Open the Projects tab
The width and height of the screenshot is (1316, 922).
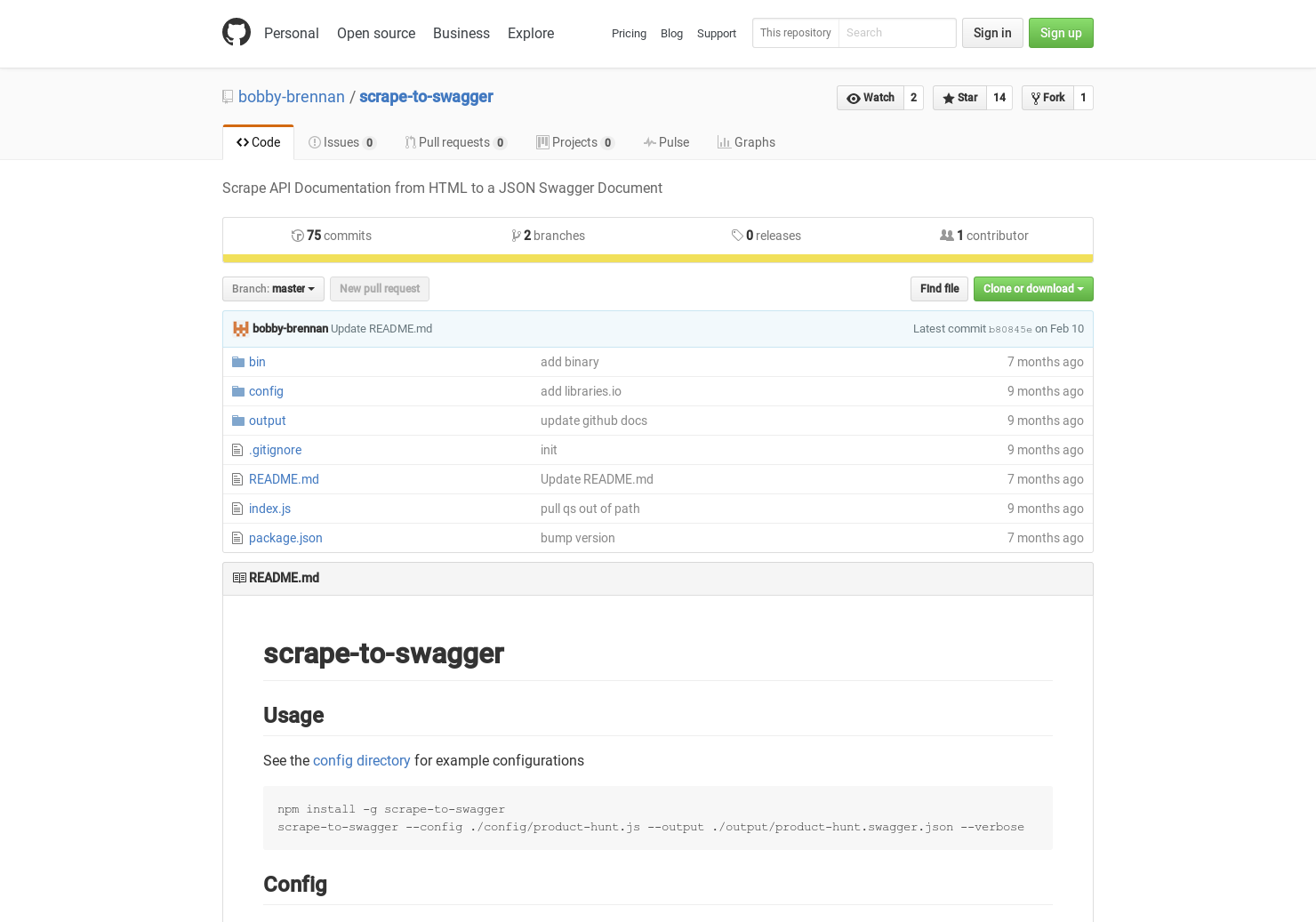click(575, 142)
